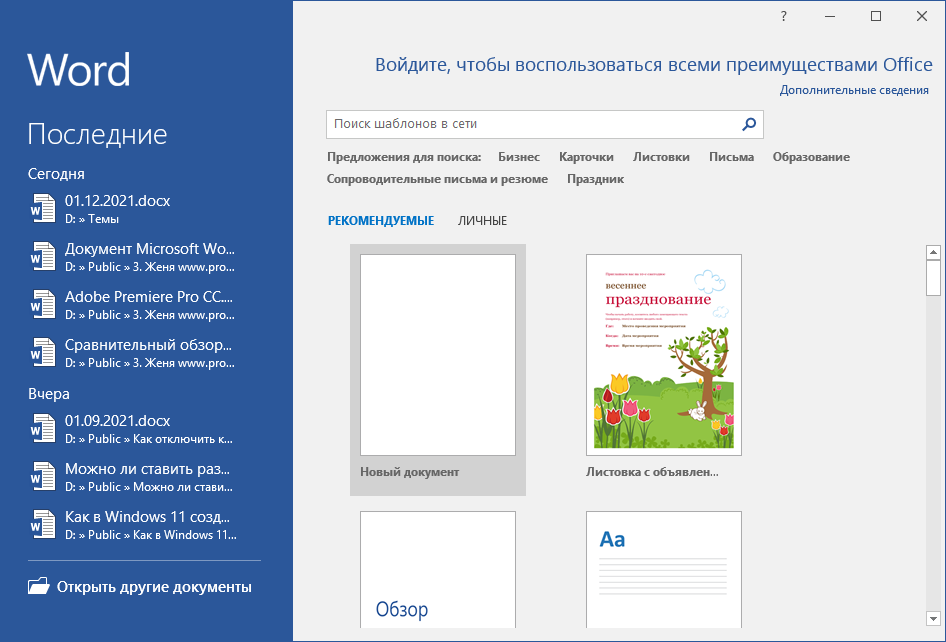The image size is (946, 642).
Task: Switch to the РЕКОМЕНДУЕМЫЕ tab
Action: pos(381,221)
